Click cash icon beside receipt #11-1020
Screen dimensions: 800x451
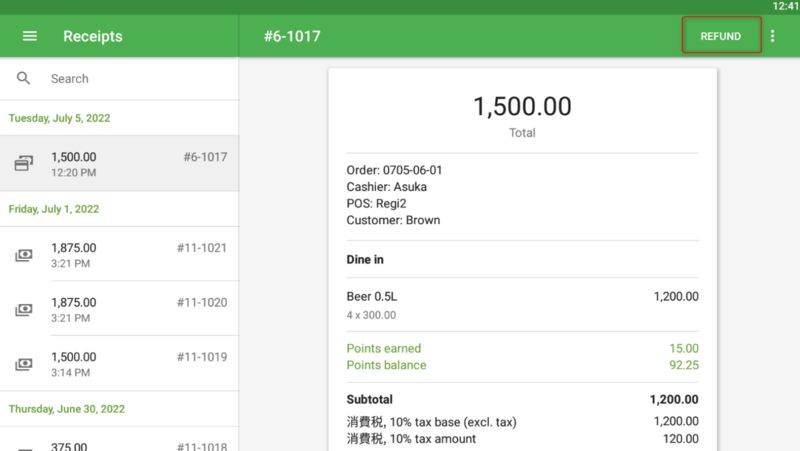23,310
